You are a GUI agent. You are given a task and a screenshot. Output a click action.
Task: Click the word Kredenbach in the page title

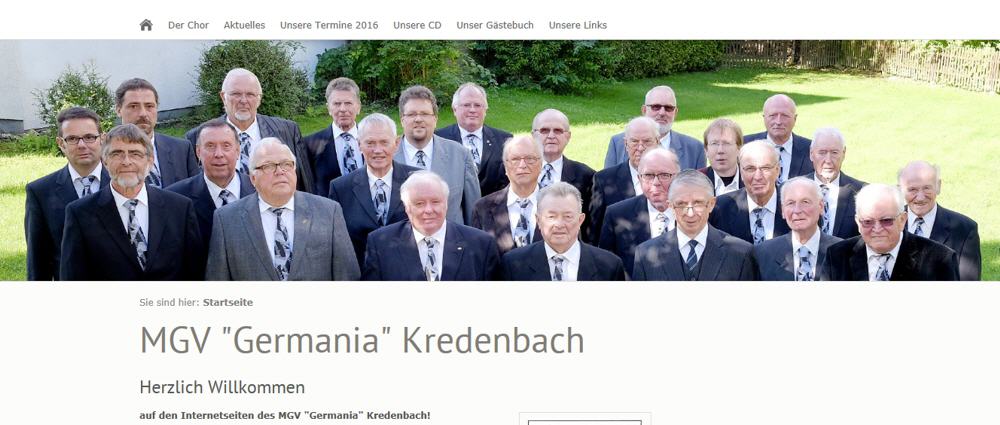(493, 341)
